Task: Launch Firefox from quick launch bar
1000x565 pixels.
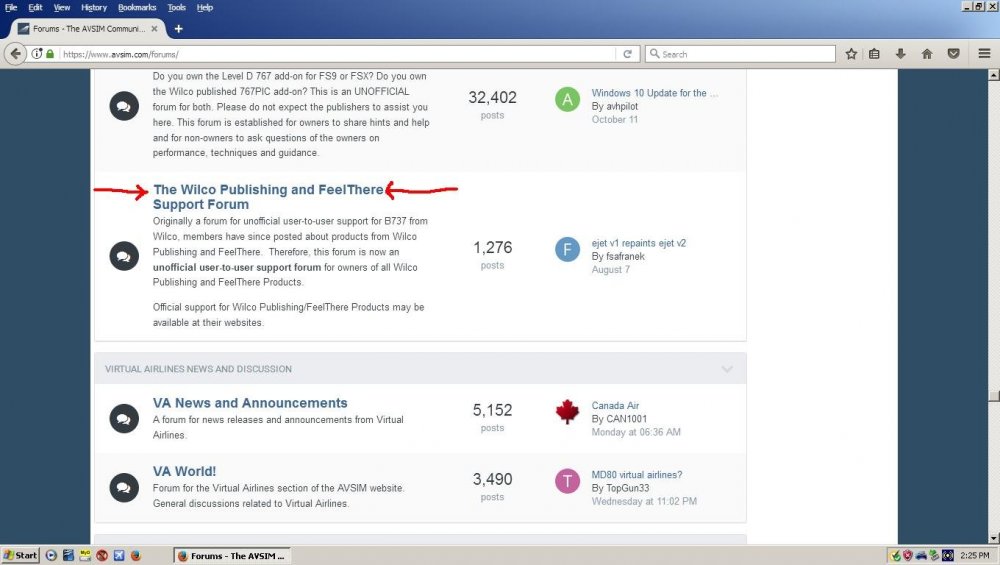Action: pos(135,555)
